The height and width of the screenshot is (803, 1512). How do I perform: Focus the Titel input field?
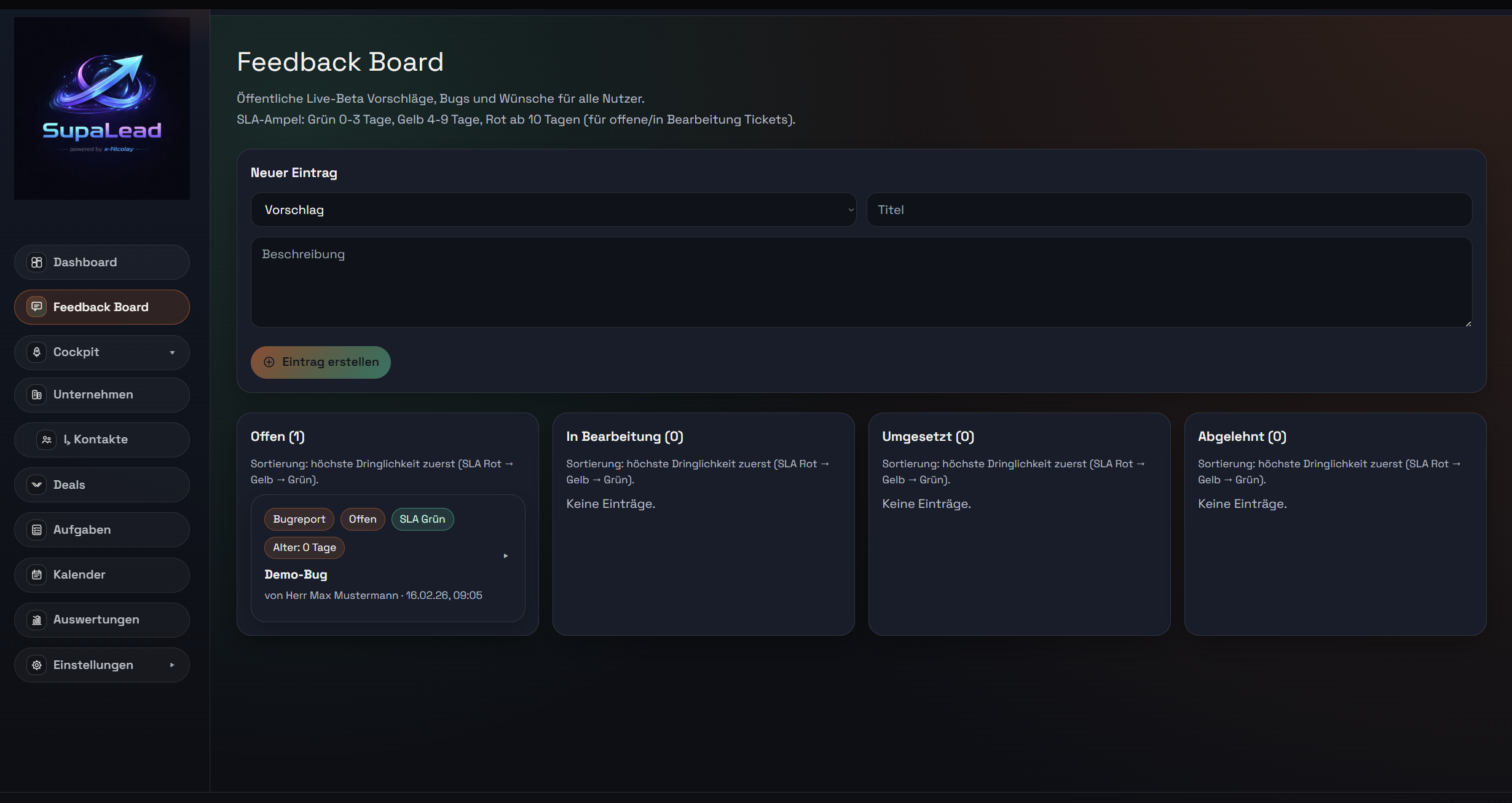click(1167, 210)
